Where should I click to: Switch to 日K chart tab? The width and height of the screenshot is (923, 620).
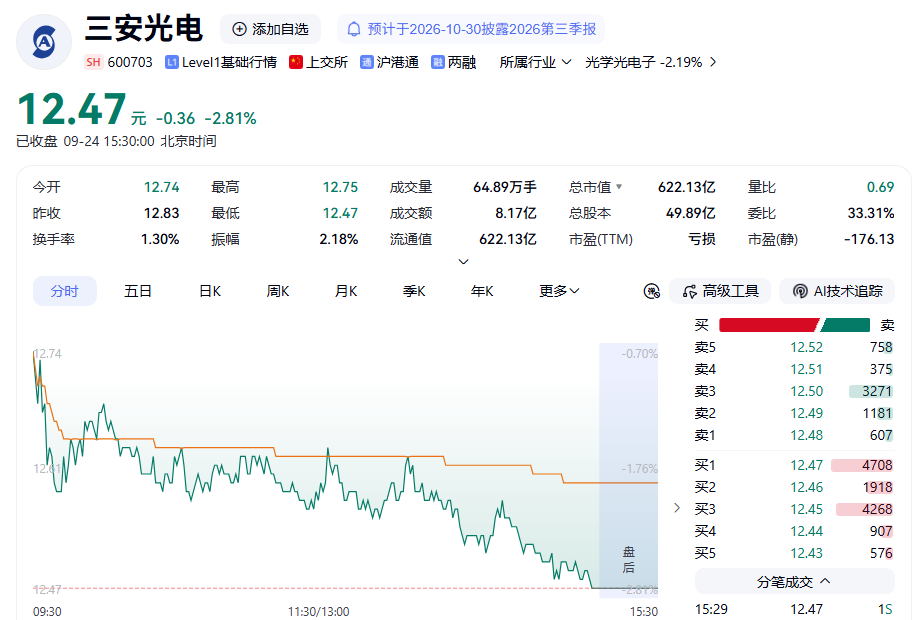pos(210,291)
